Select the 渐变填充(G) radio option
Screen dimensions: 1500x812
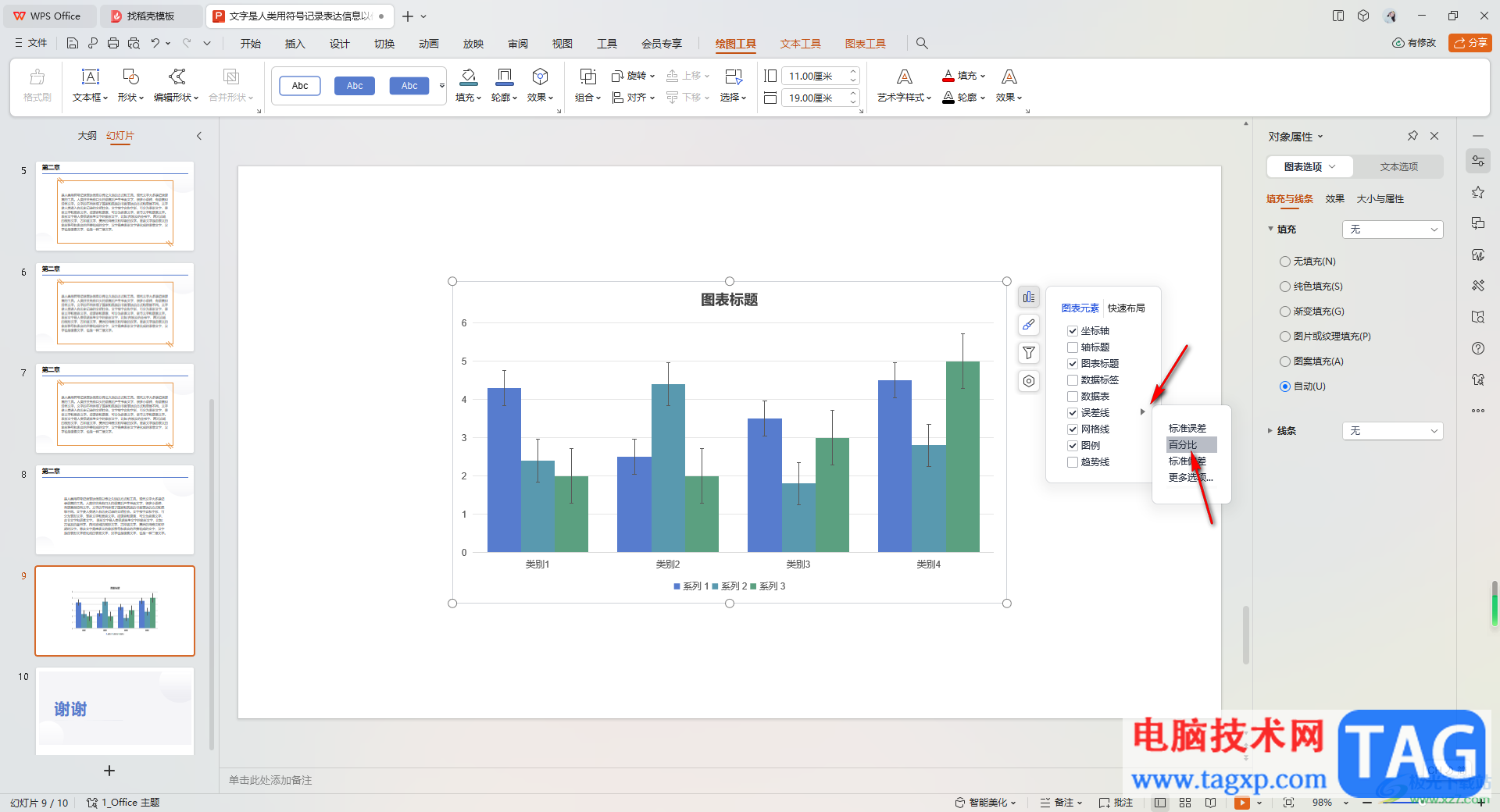tap(1284, 312)
